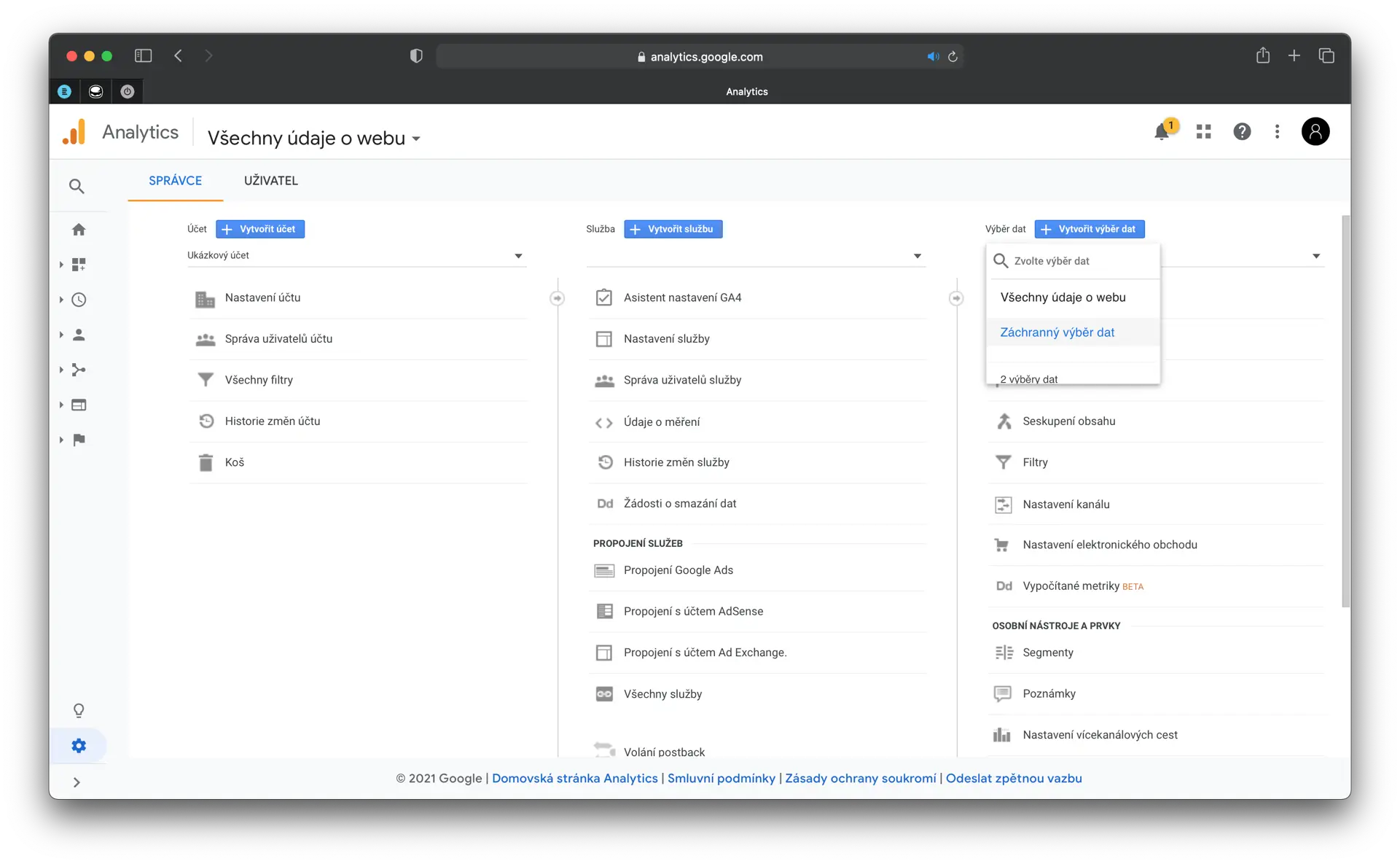Image resolution: width=1400 pixels, height=864 pixels.
Task: Open the Realtime clock icon in sidebar
Action: click(79, 300)
